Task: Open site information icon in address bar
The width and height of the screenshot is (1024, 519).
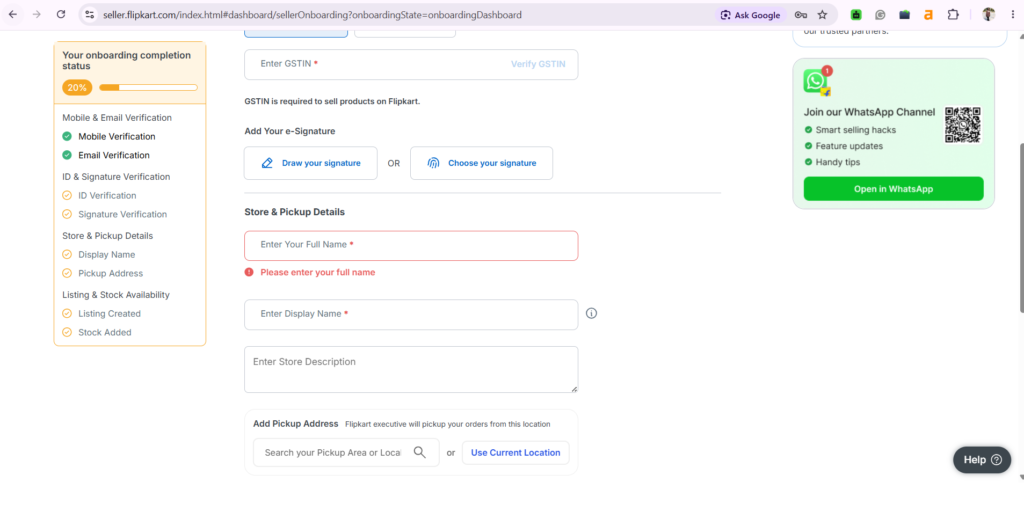Action: tap(89, 14)
